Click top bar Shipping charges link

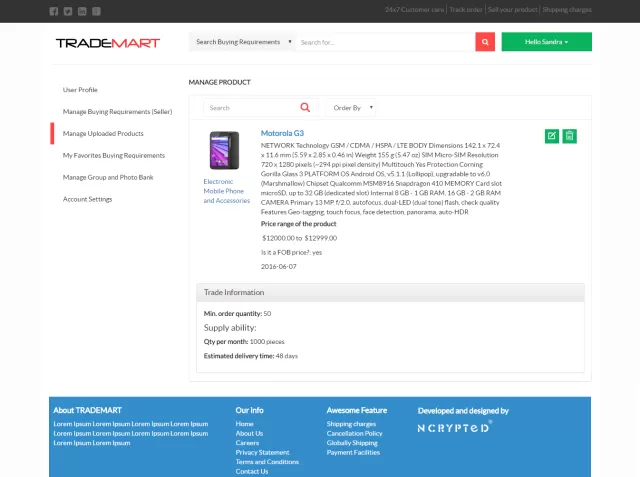coord(567,9)
